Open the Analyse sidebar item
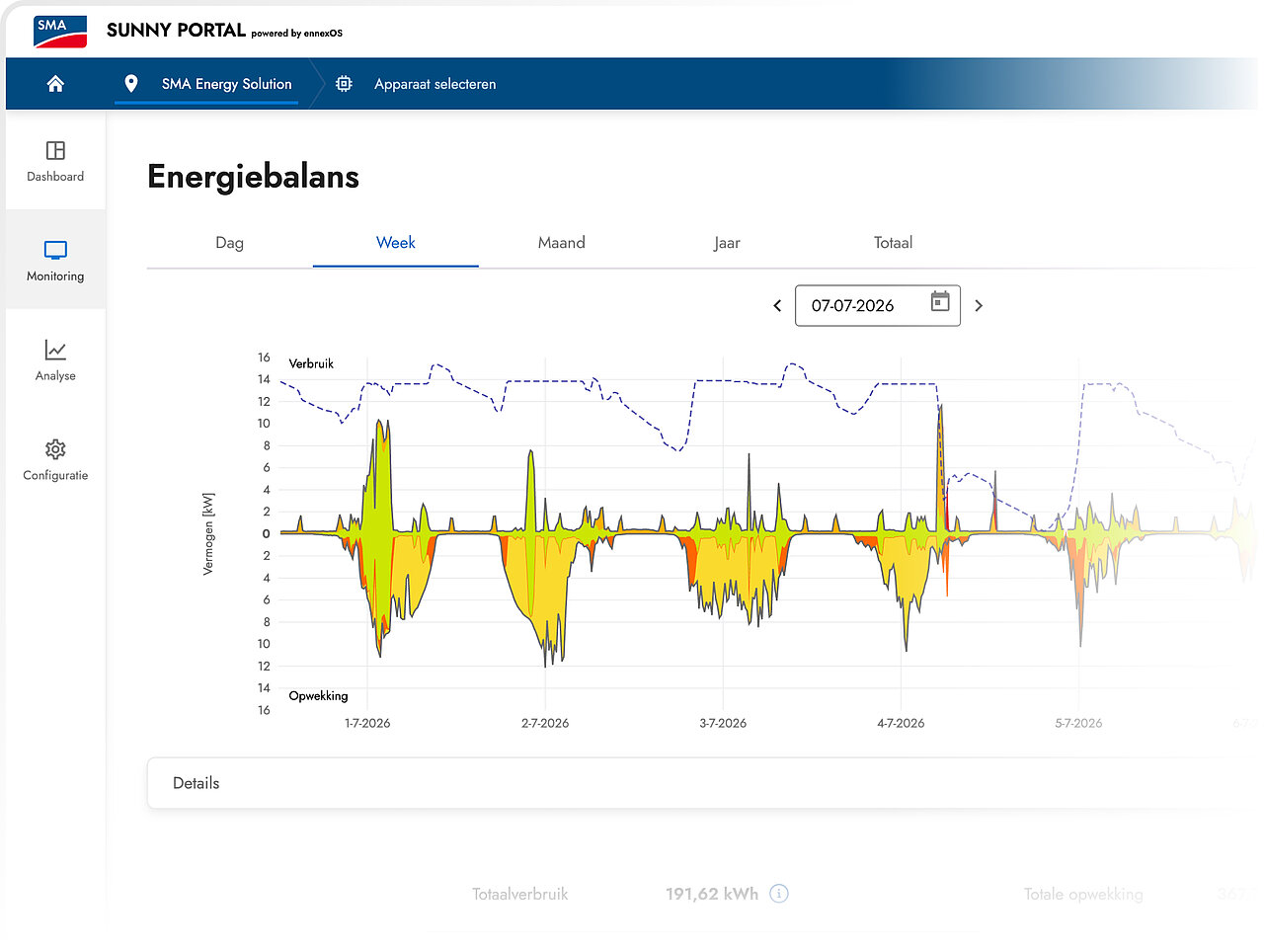 click(x=55, y=360)
